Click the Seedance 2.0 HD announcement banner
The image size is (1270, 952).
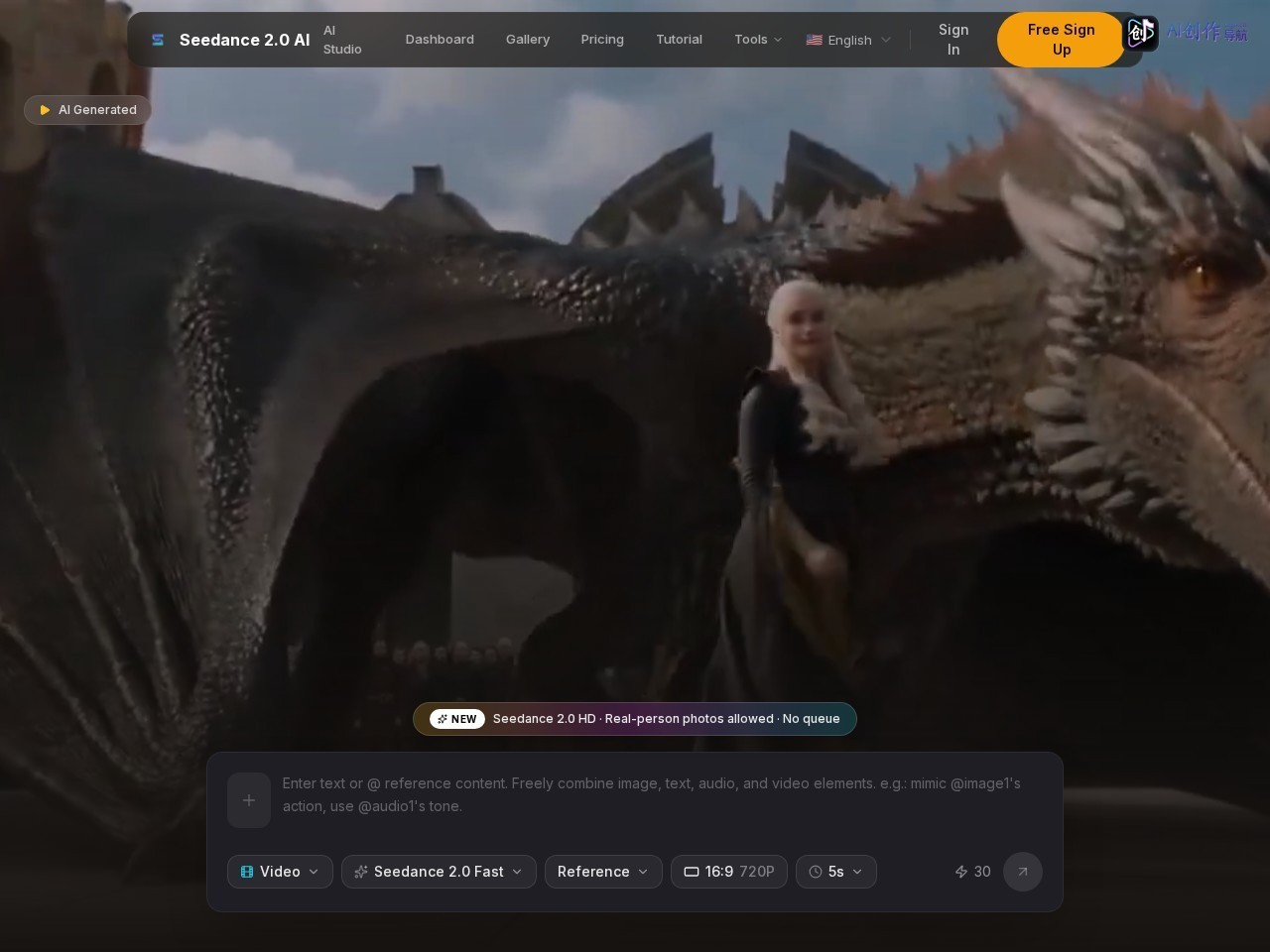(x=635, y=719)
